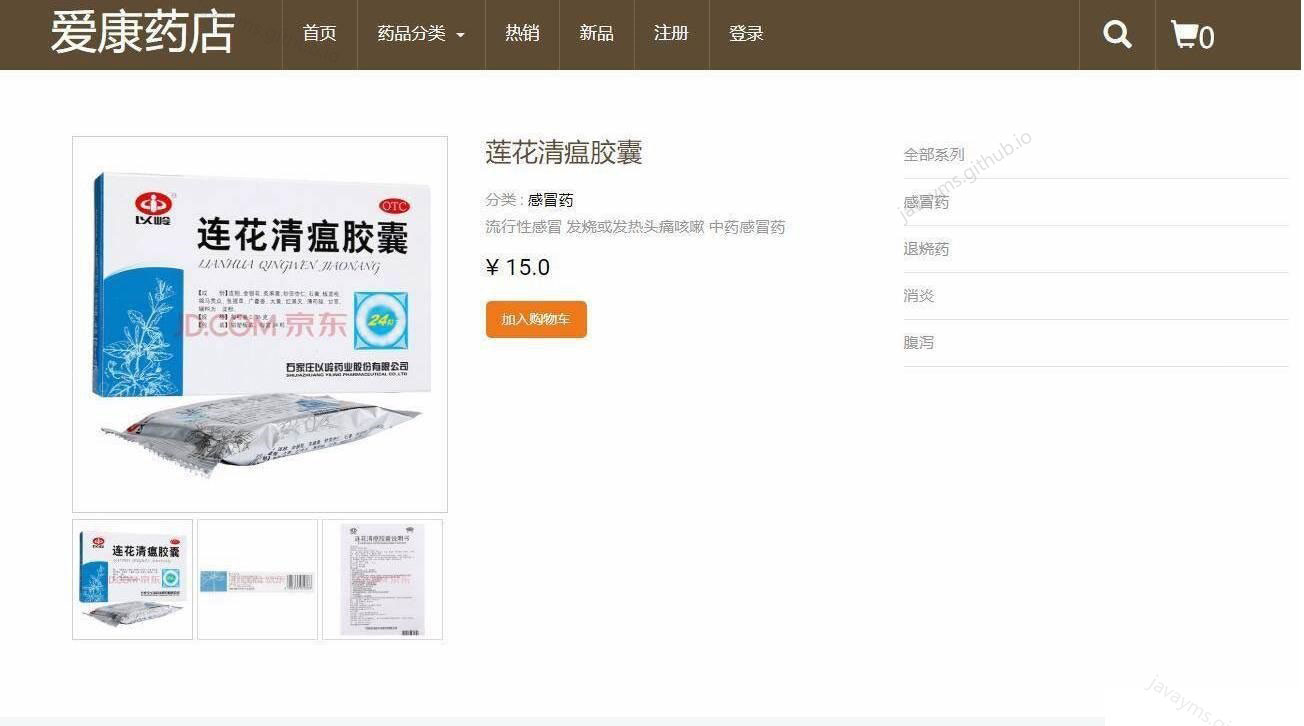Screen dimensions: 1304x726
Task: Open the instruction leaflet thumbnail
Action: (x=382, y=579)
